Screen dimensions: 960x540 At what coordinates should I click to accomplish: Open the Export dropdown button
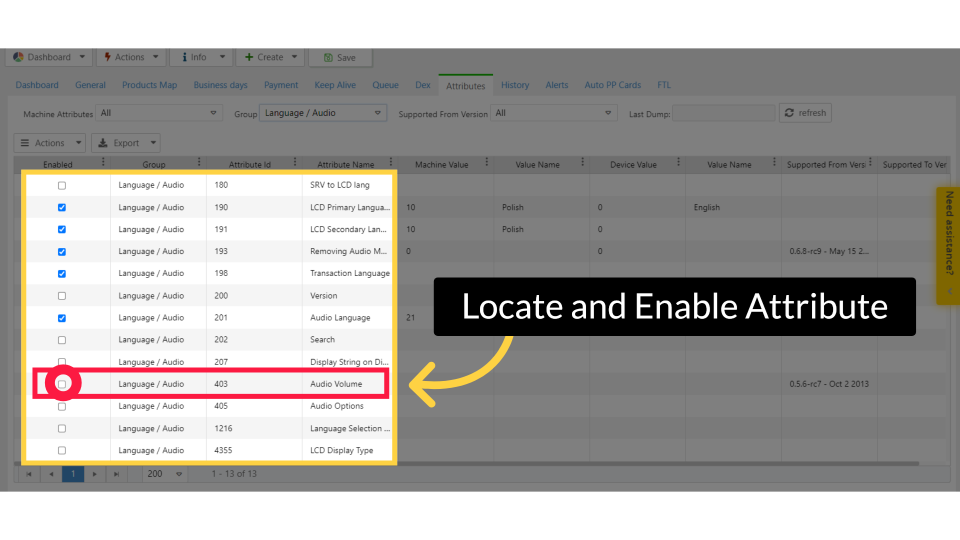point(126,143)
